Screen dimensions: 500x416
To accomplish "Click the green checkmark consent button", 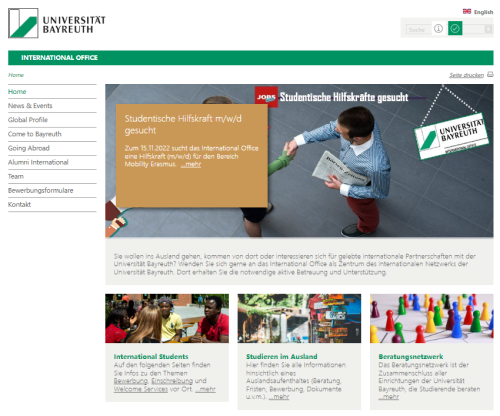I will (x=455, y=29).
